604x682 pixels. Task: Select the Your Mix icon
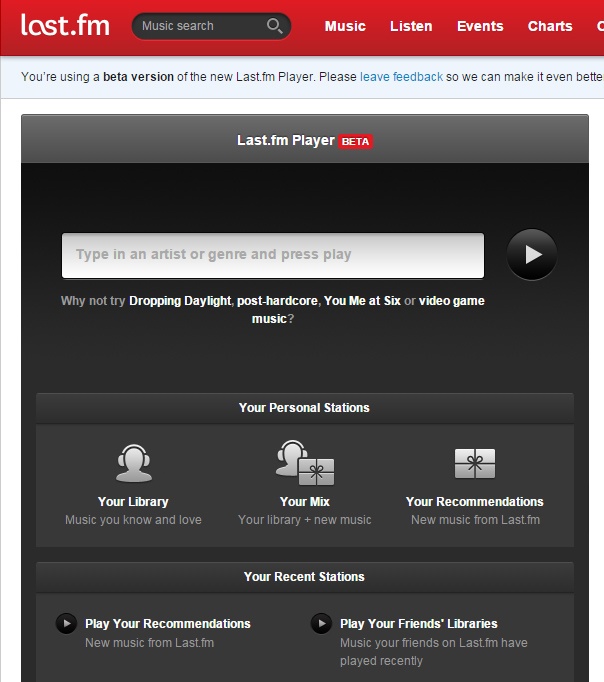coord(305,463)
